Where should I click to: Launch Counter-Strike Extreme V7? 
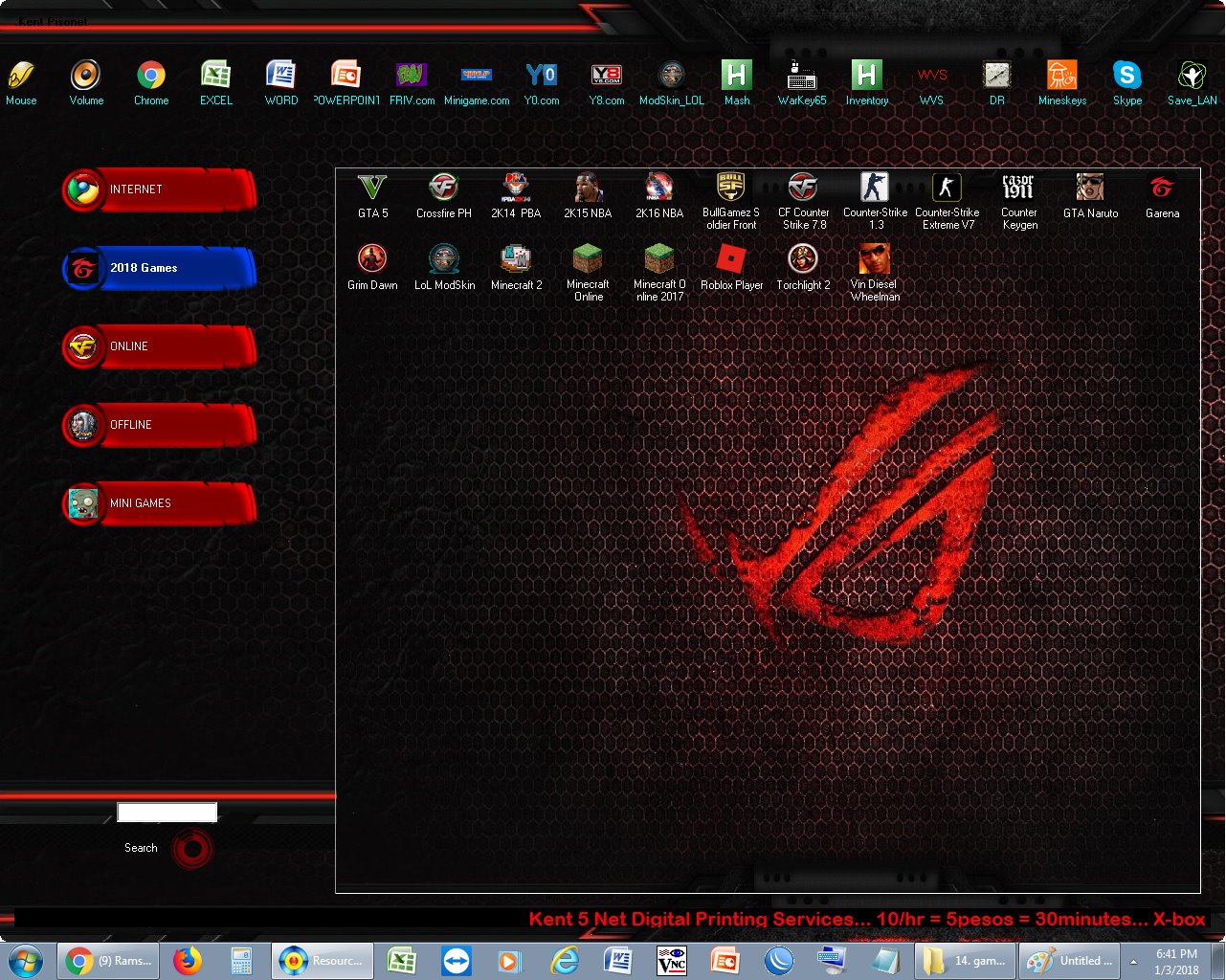coord(947,201)
